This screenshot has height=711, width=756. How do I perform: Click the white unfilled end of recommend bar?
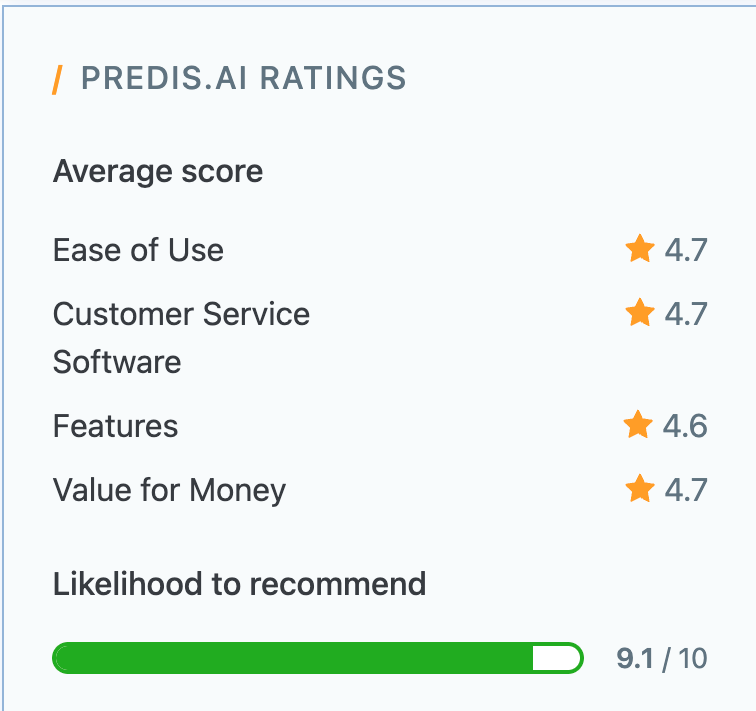556,658
